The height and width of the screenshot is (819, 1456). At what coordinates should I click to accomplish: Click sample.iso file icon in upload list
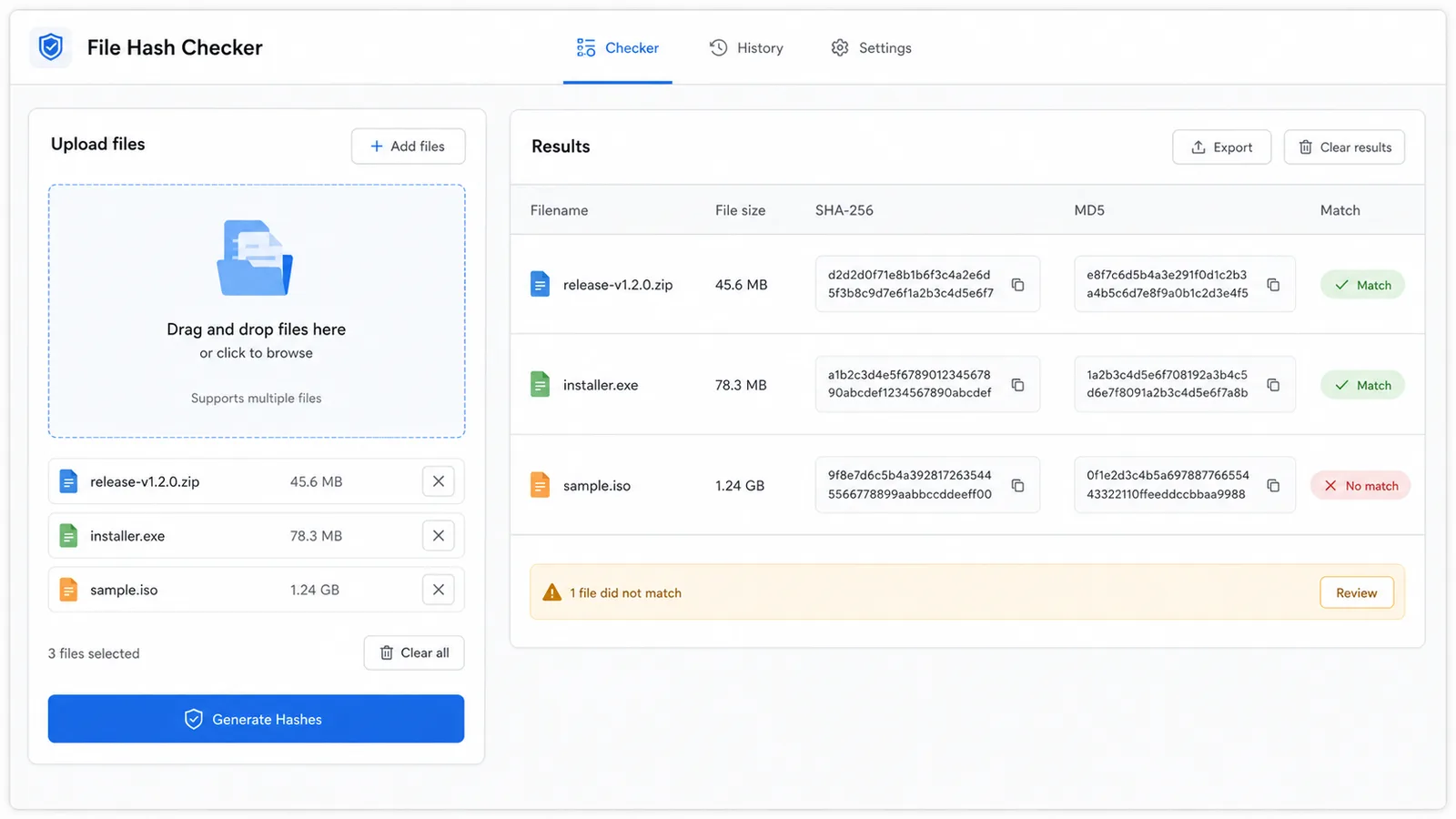point(68,590)
